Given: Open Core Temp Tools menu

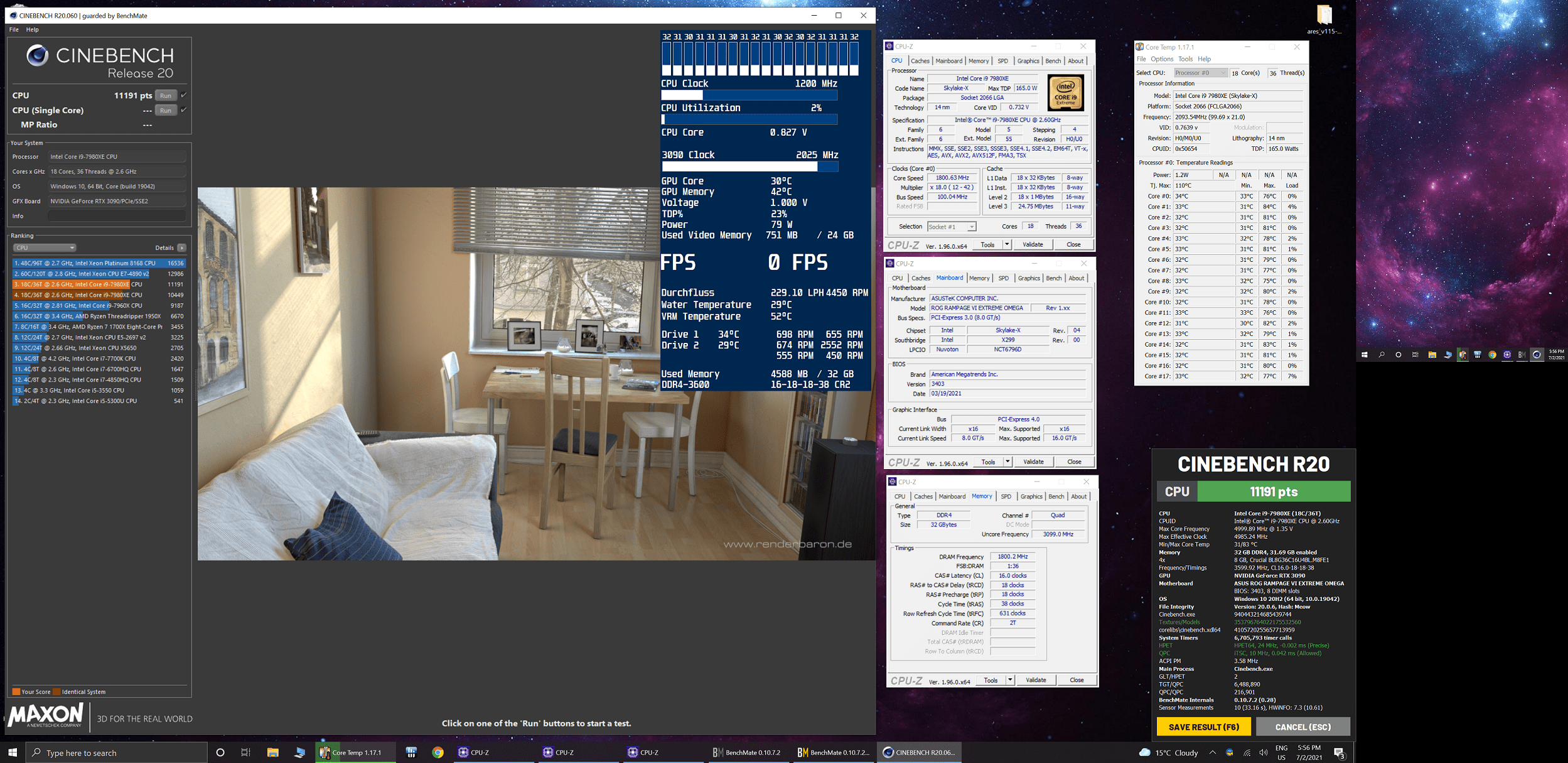Looking at the screenshot, I should [1185, 59].
